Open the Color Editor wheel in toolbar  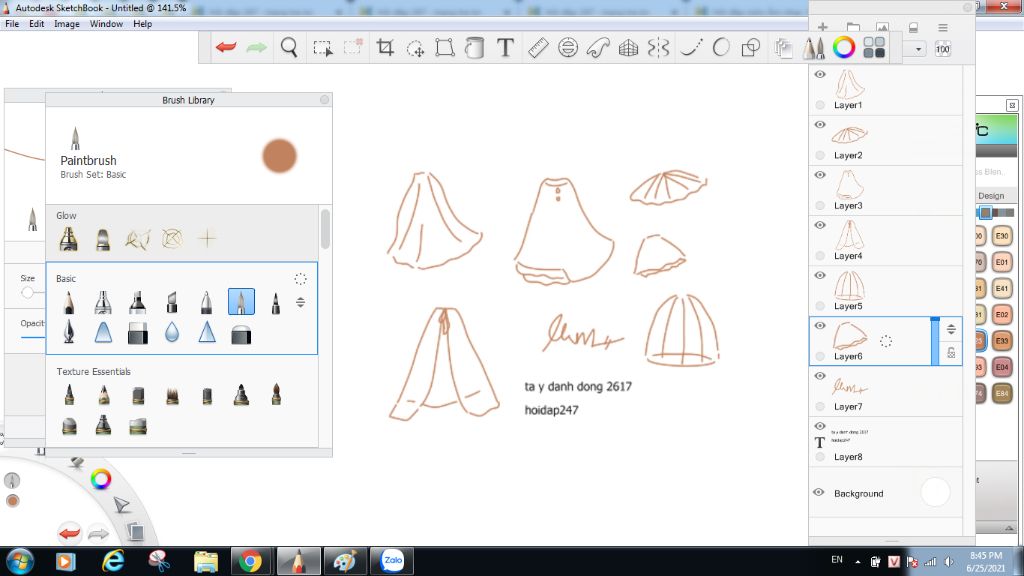(x=844, y=47)
